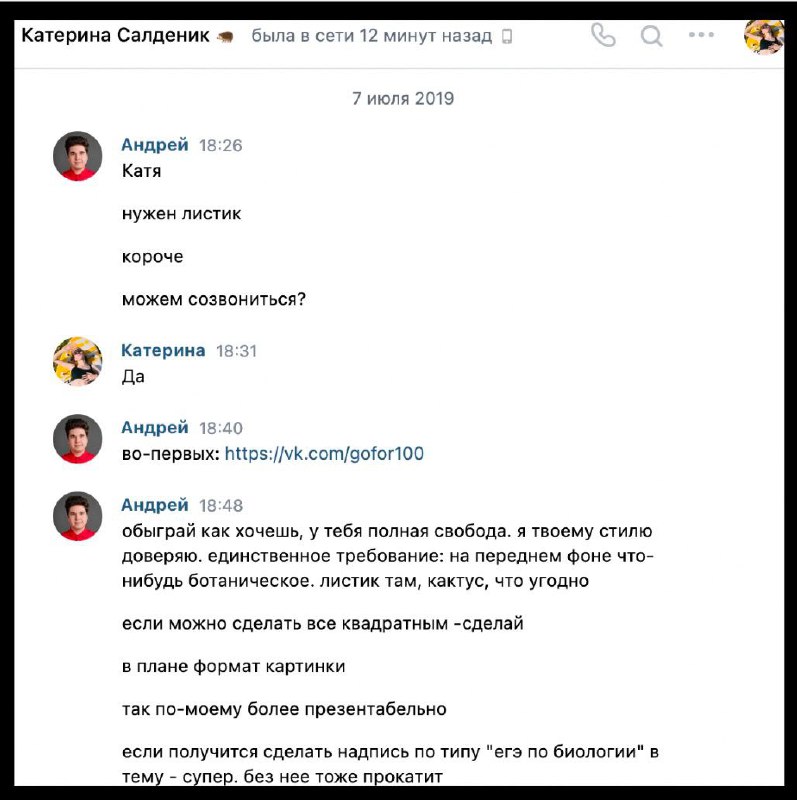Click Андрей's avatar at the 18:26 message
The width and height of the screenshot is (797, 800).
[78, 156]
